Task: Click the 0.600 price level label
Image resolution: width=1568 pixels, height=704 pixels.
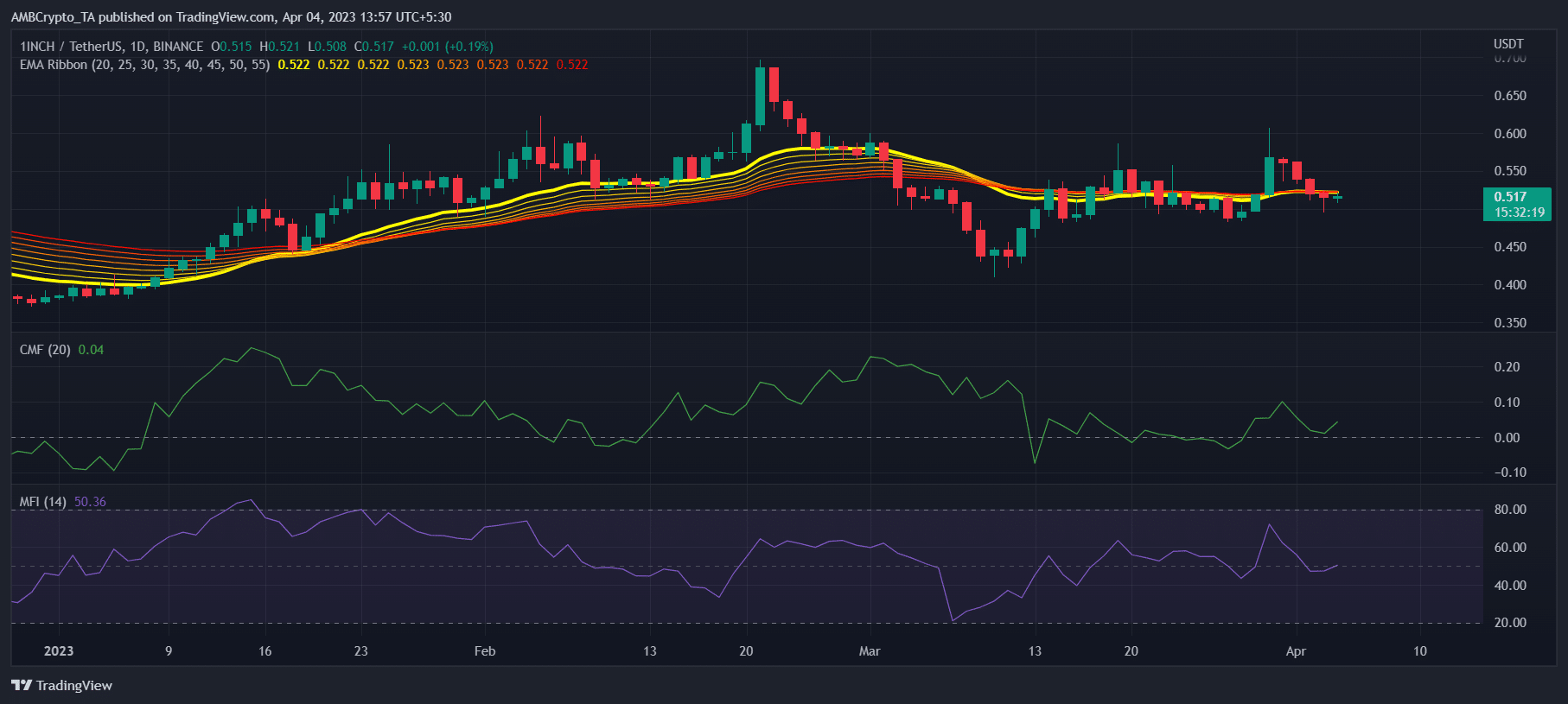Action: 1510,134
